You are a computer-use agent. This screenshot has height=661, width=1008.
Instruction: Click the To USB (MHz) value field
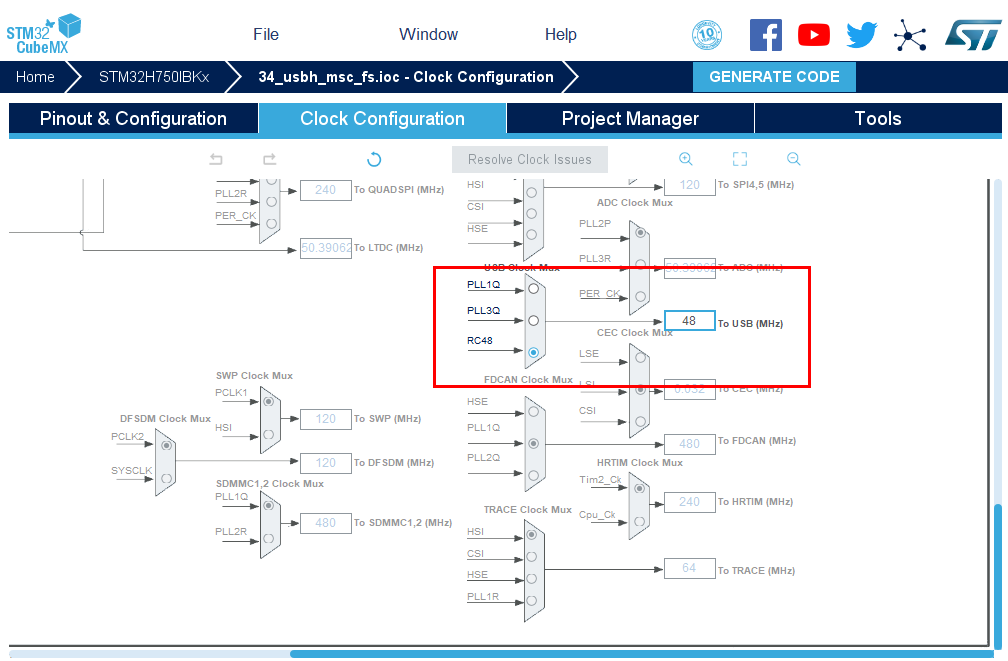point(689,321)
